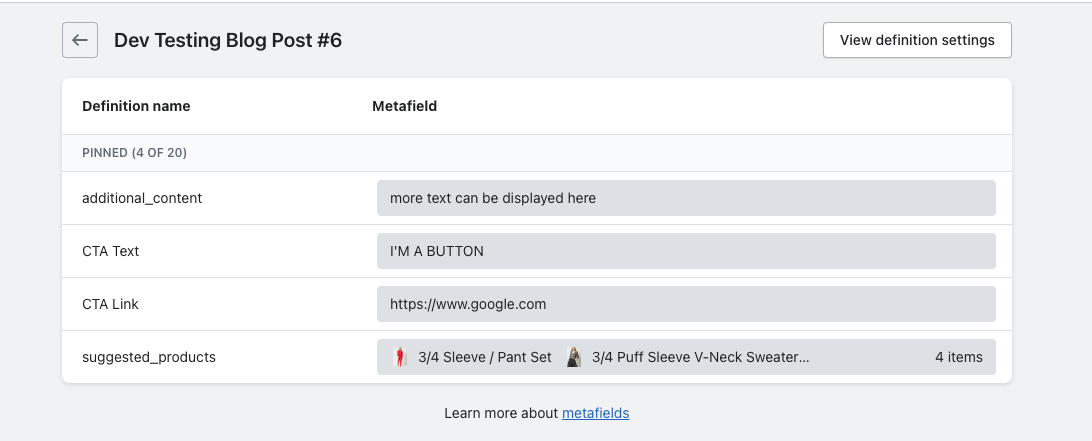Focus the CTA Text field with I'M A BUTTON
Screen dimensions: 1092x441
coord(686,251)
